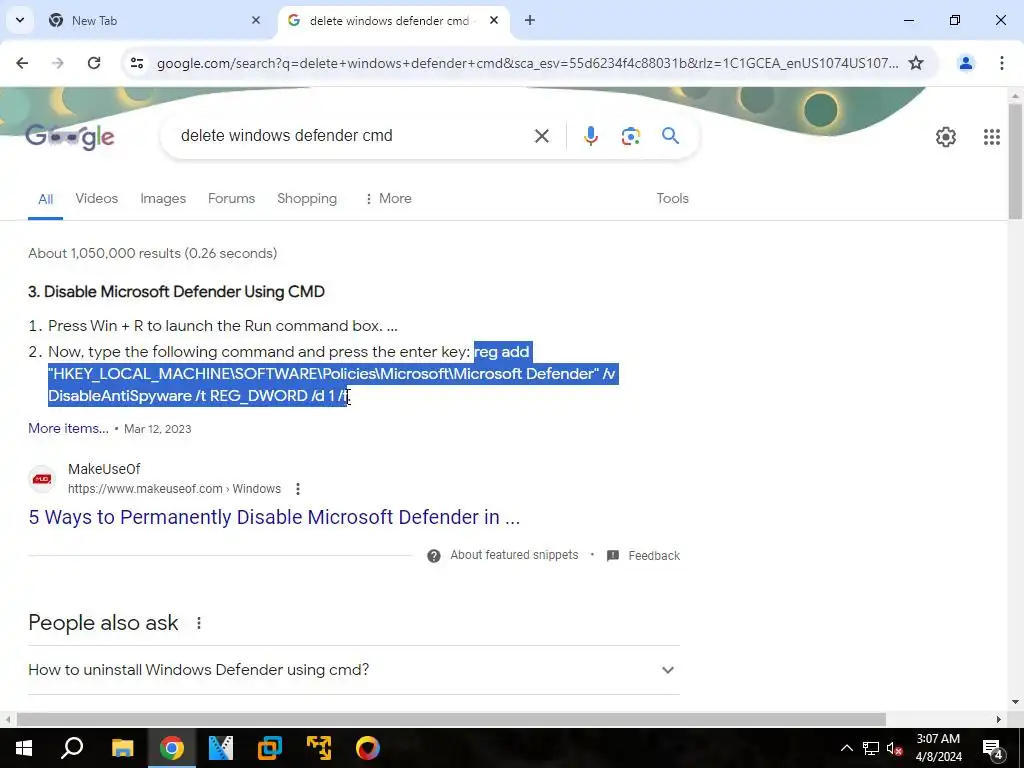Switch to Images results

click(x=163, y=199)
